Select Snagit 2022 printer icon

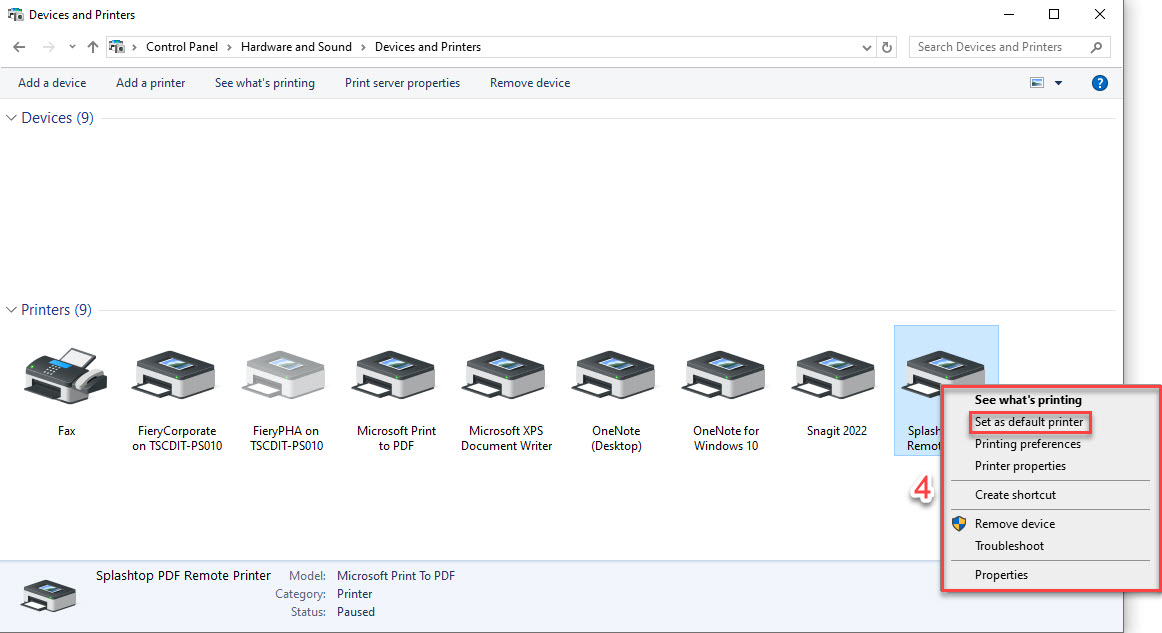835,377
